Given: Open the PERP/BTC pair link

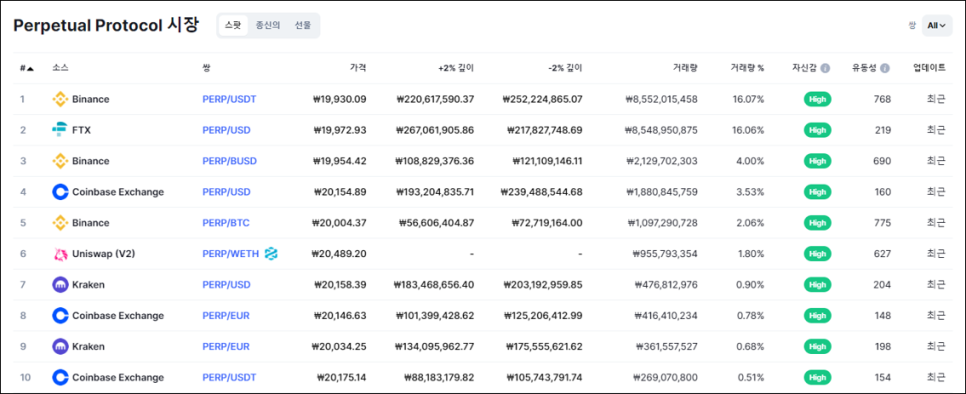Looking at the screenshot, I should 225,223.
